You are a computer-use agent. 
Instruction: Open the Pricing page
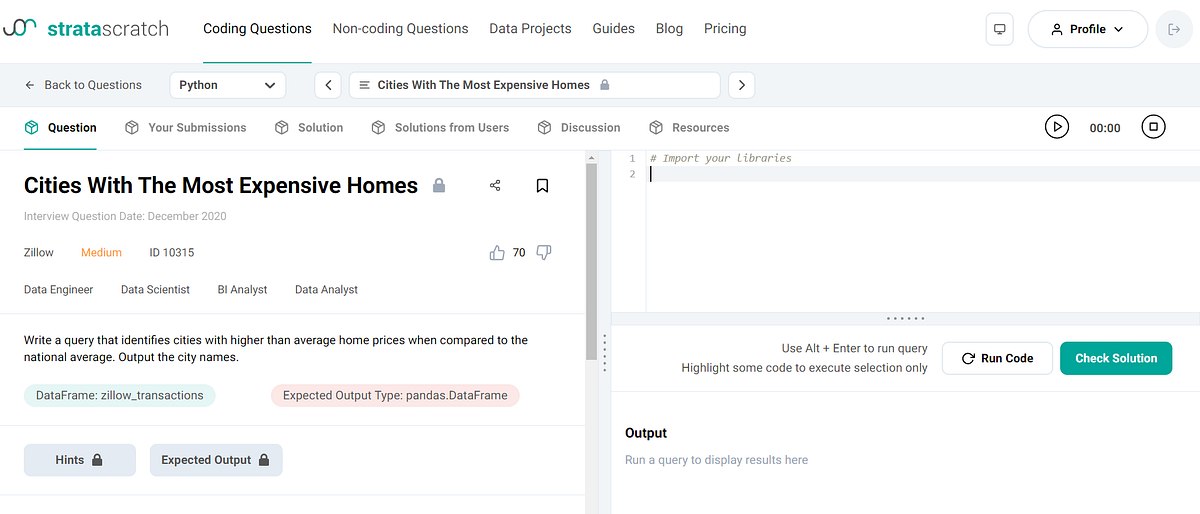click(725, 29)
